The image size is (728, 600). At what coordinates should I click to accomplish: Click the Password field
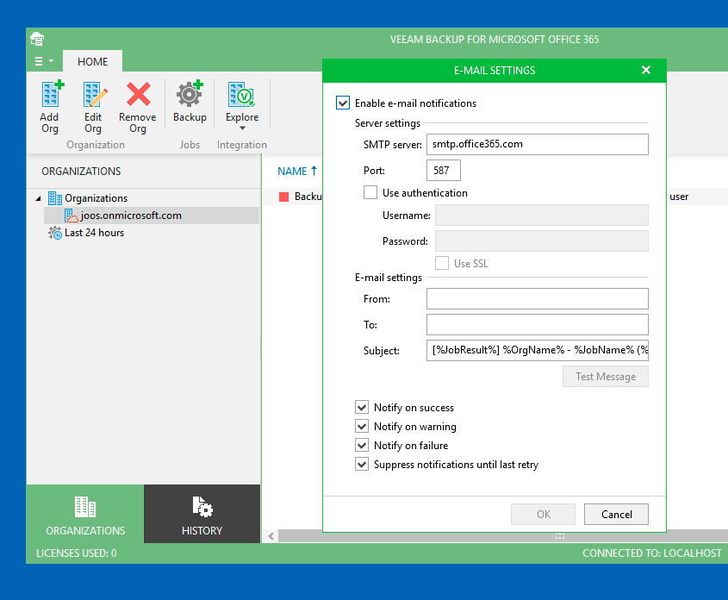[541, 241]
